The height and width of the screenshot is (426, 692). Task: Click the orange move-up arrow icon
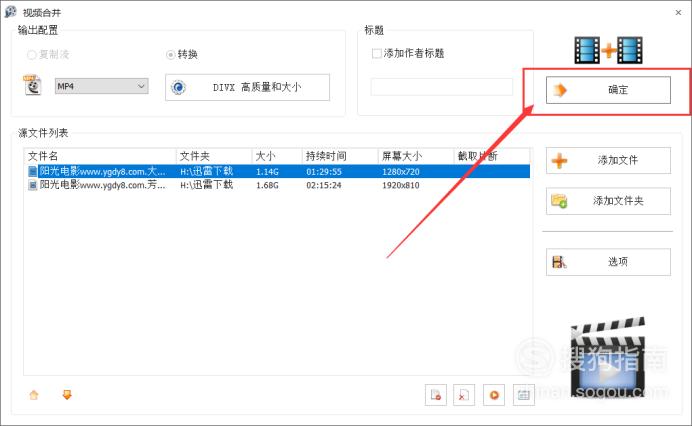(x=34, y=395)
